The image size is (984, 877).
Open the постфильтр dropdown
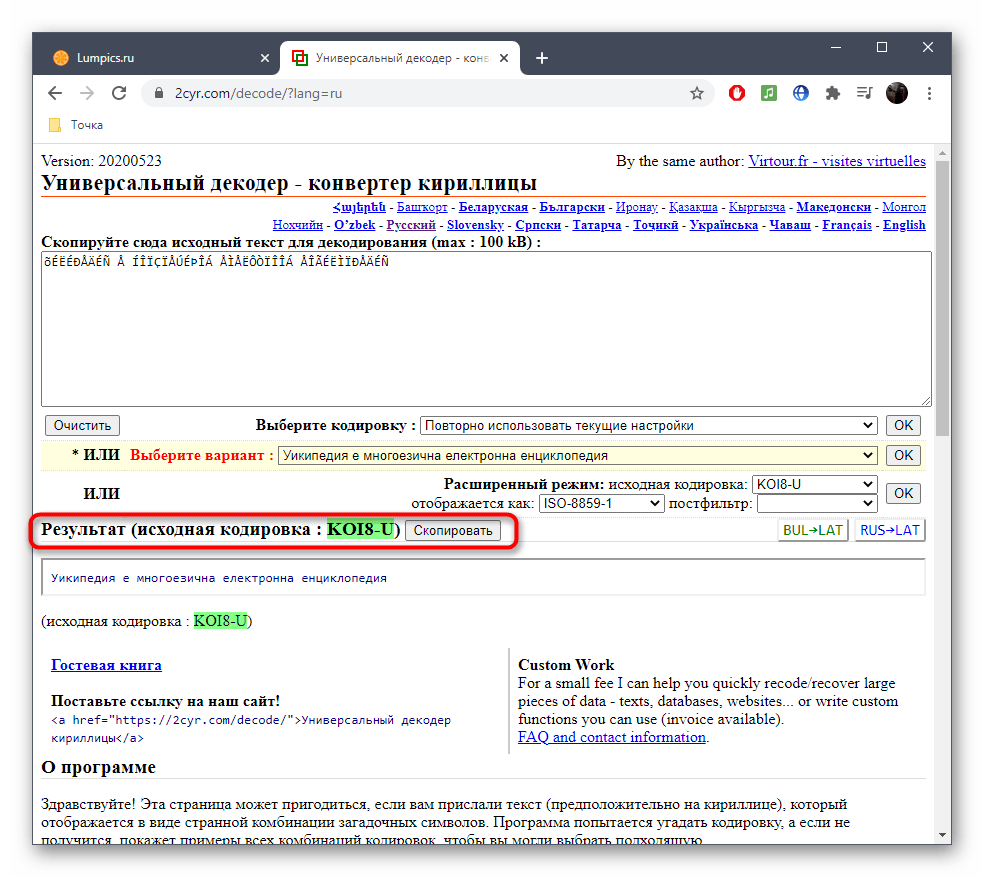(x=816, y=503)
